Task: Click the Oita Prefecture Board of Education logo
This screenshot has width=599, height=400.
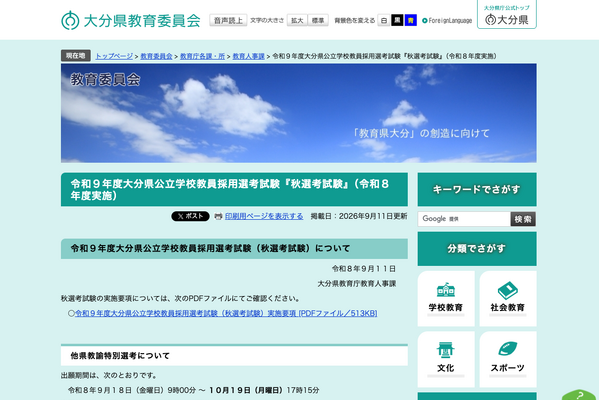Action: click(131, 20)
